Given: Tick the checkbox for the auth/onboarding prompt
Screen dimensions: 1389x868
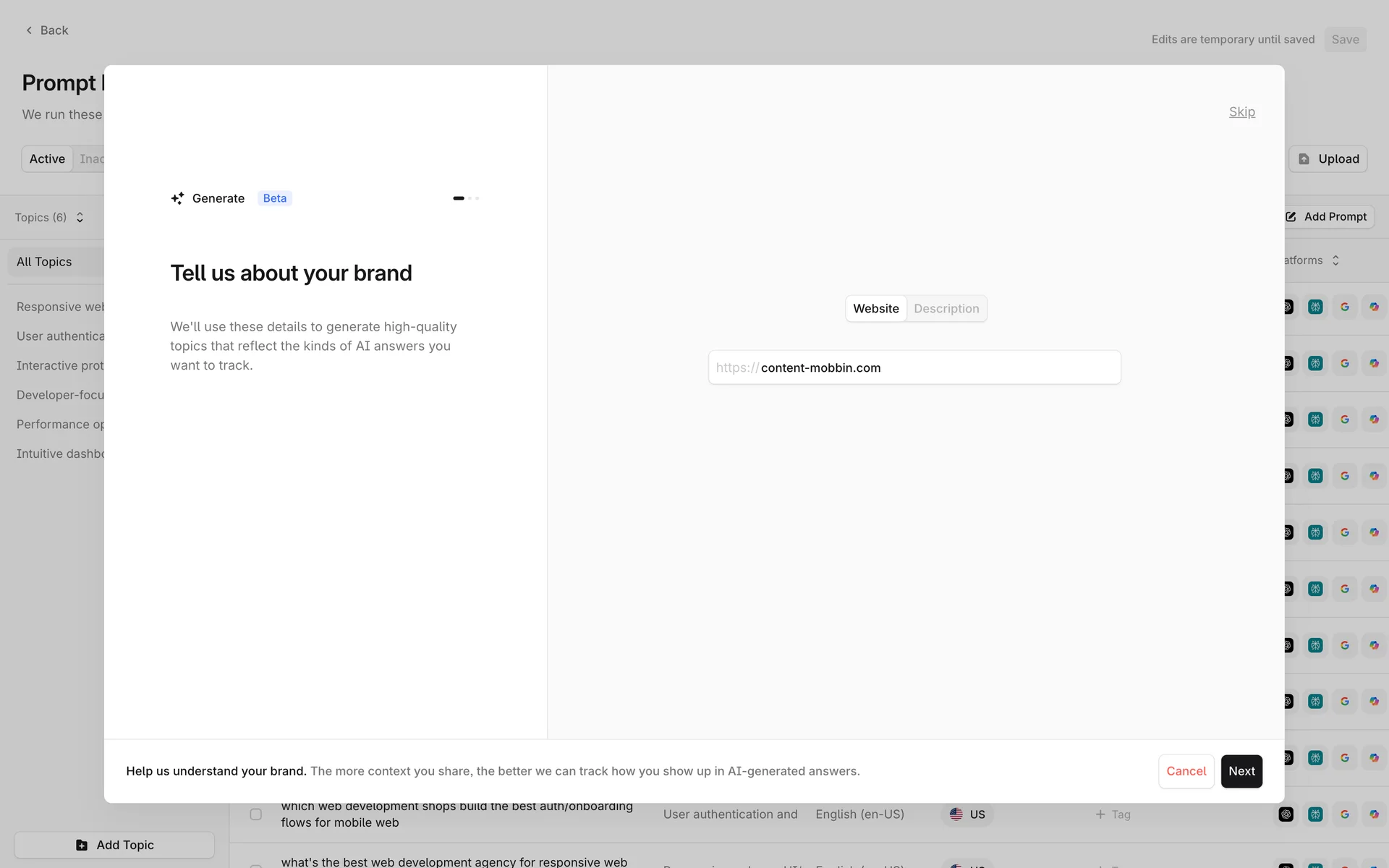Looking at the screenshot, I should tap(256, 814).
